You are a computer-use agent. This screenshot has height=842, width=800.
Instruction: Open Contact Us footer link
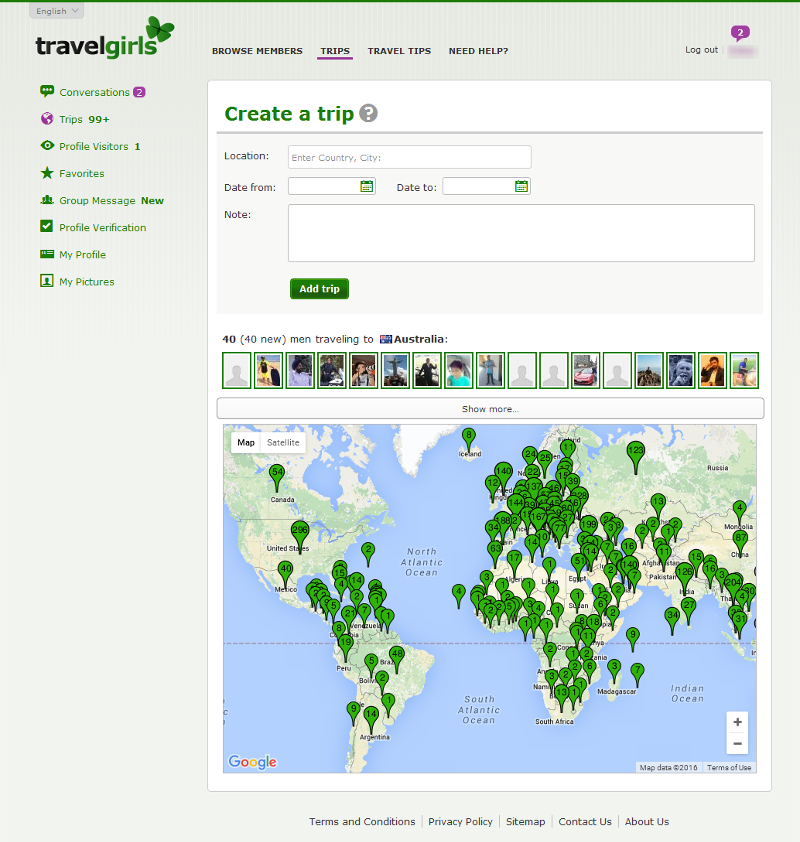(x=585, y=822)
